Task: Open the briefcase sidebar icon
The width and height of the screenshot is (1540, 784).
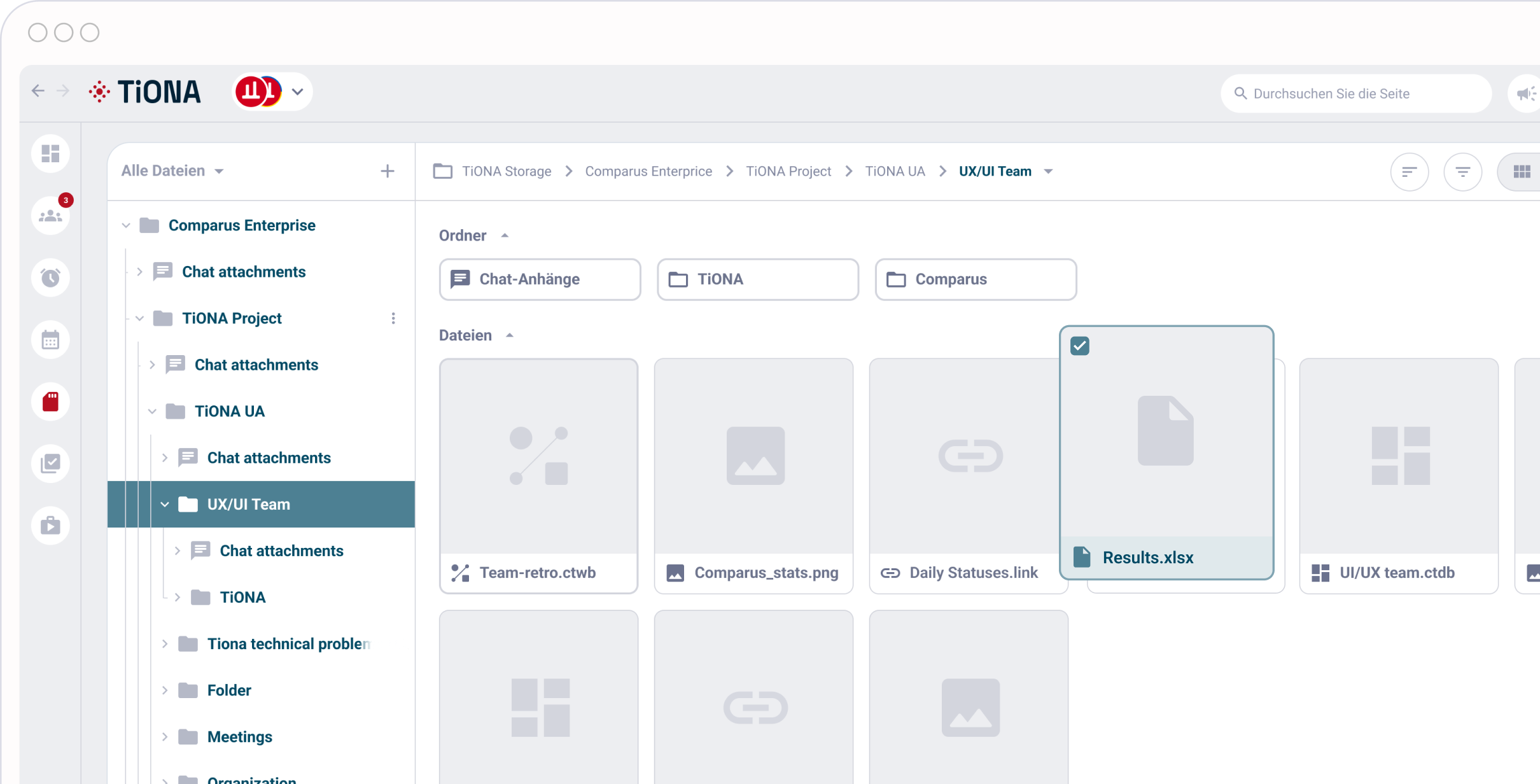Action: 50,526
